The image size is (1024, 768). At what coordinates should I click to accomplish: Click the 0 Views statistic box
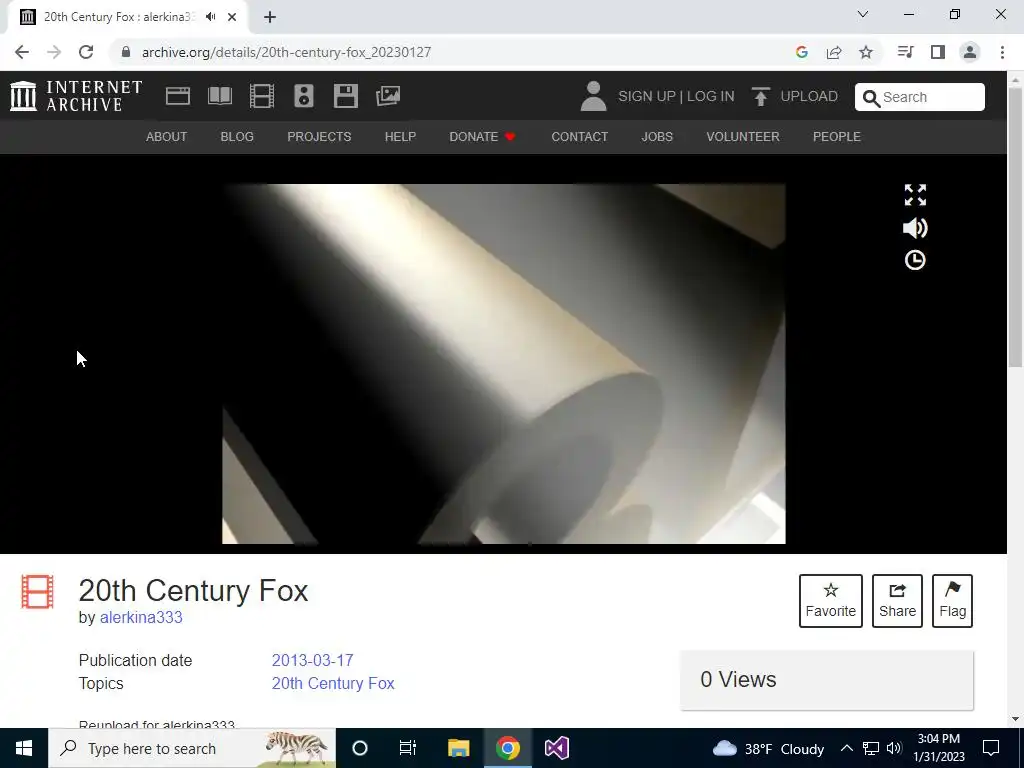tap(827, 680)
